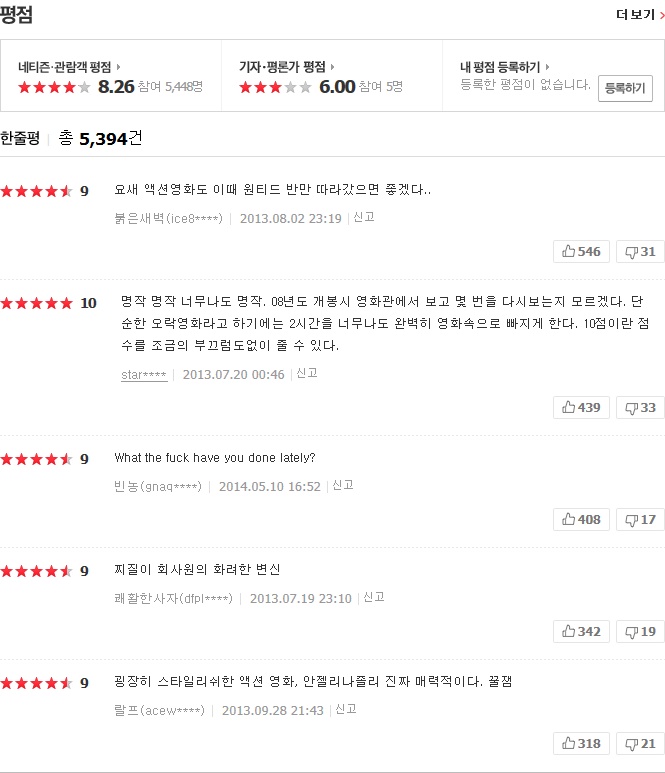Report the review by 쾌활한사자
Viewport: 665px width, 773px height.
point(374,597)
